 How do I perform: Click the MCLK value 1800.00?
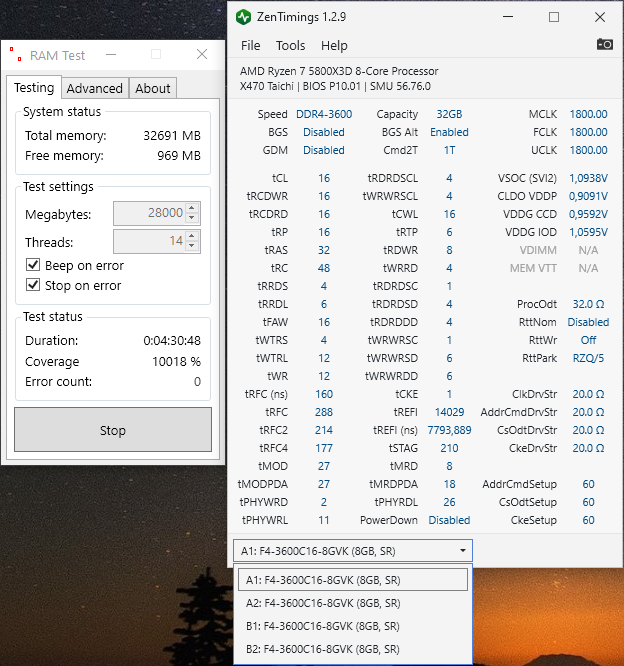coord(588,114)
